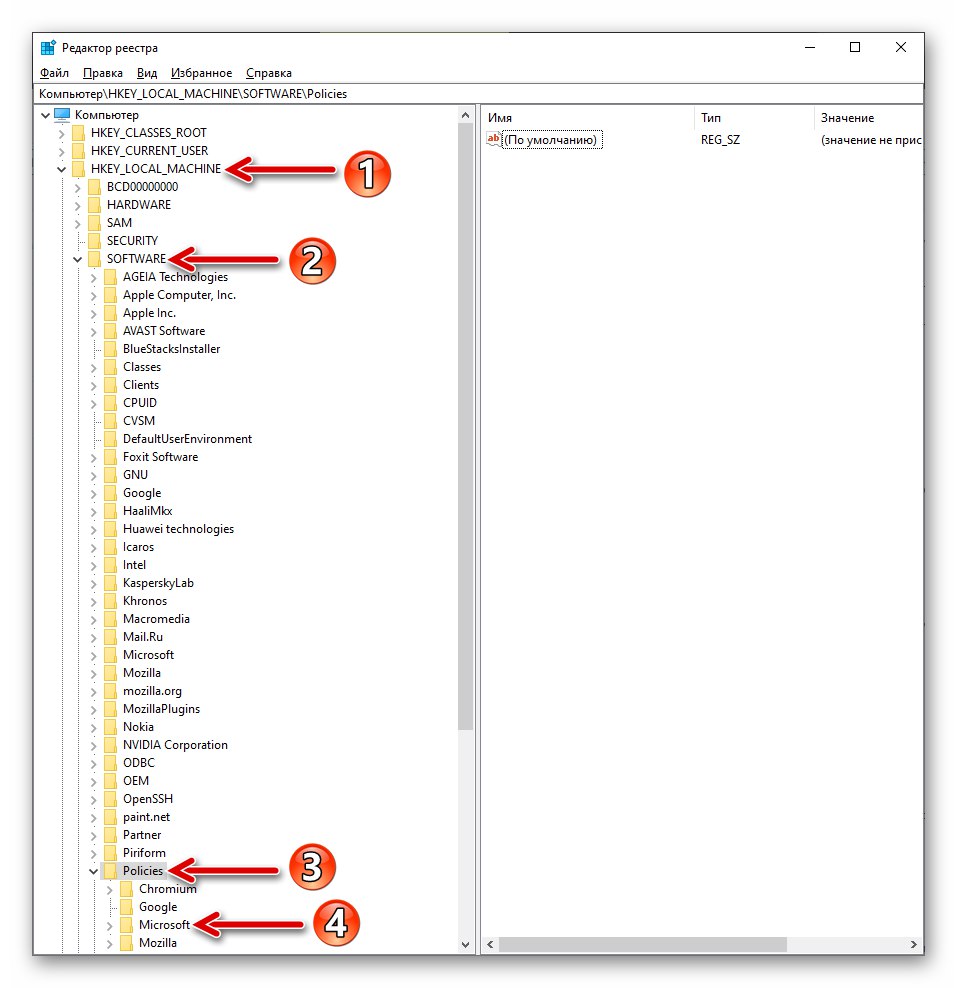Open the Правка menu
The image size is (957, 988).
pos(103,73)
